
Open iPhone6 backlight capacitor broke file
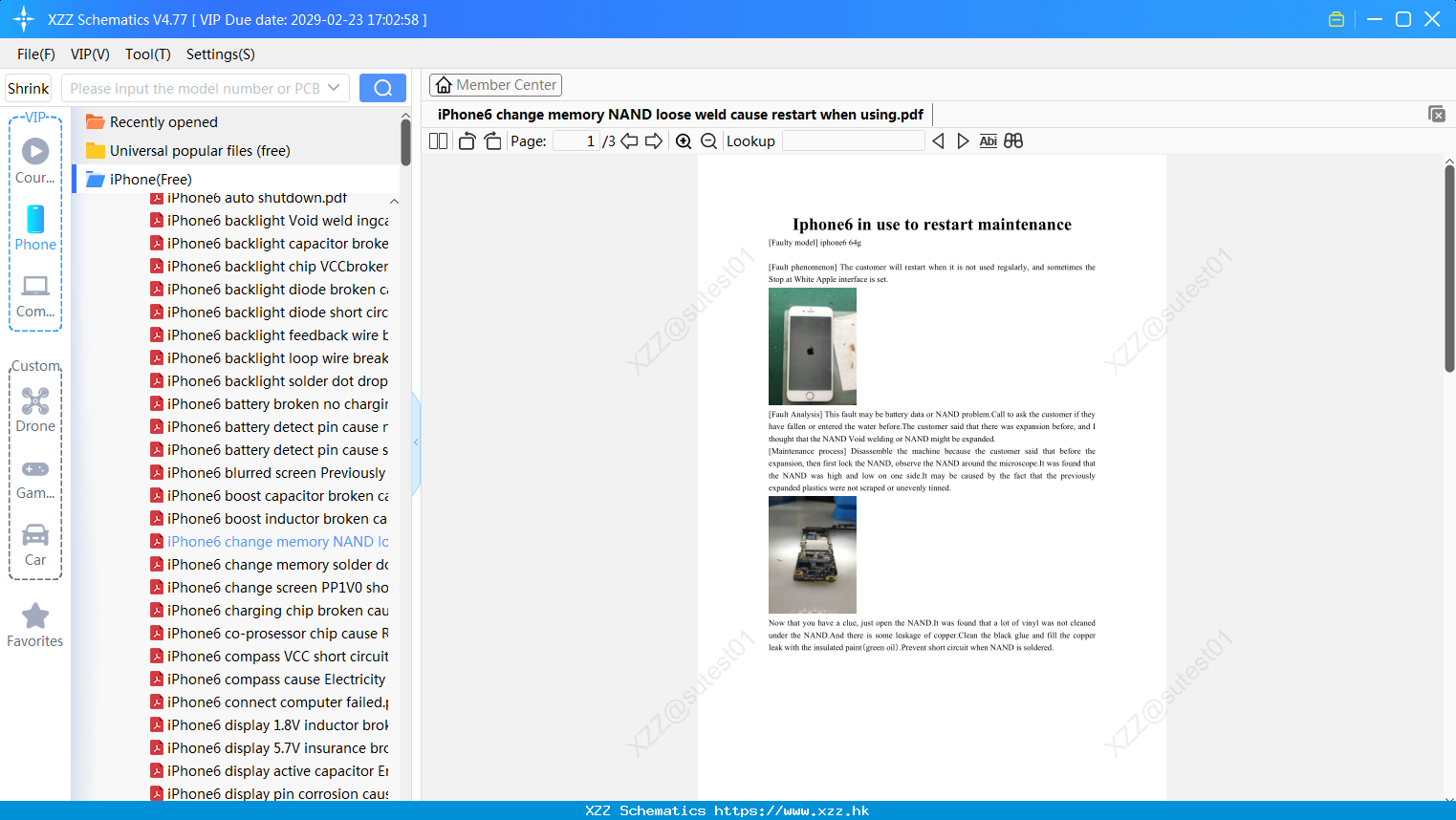270,244
